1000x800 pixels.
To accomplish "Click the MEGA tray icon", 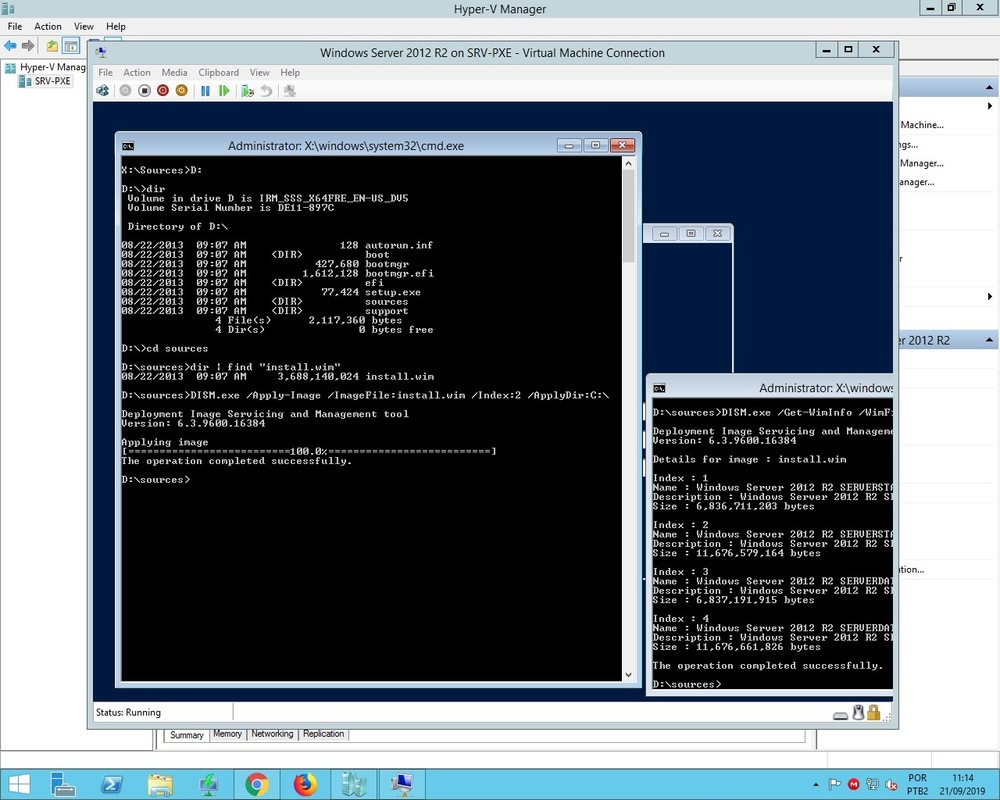I will [x=853, y=784].
